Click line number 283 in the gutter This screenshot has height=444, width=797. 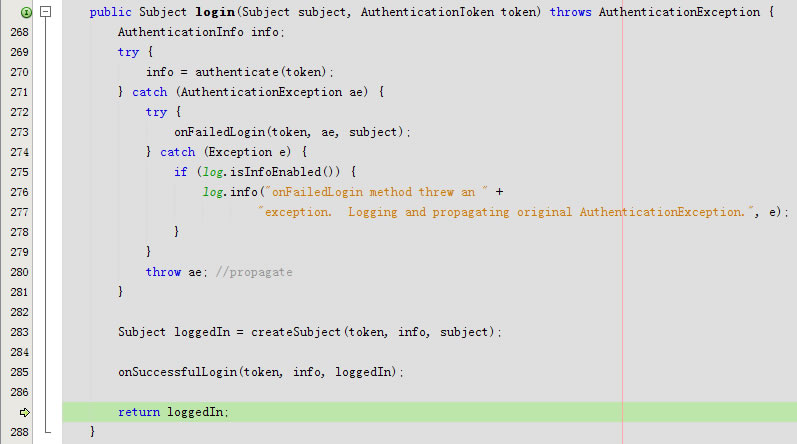[x=19, y=332]
